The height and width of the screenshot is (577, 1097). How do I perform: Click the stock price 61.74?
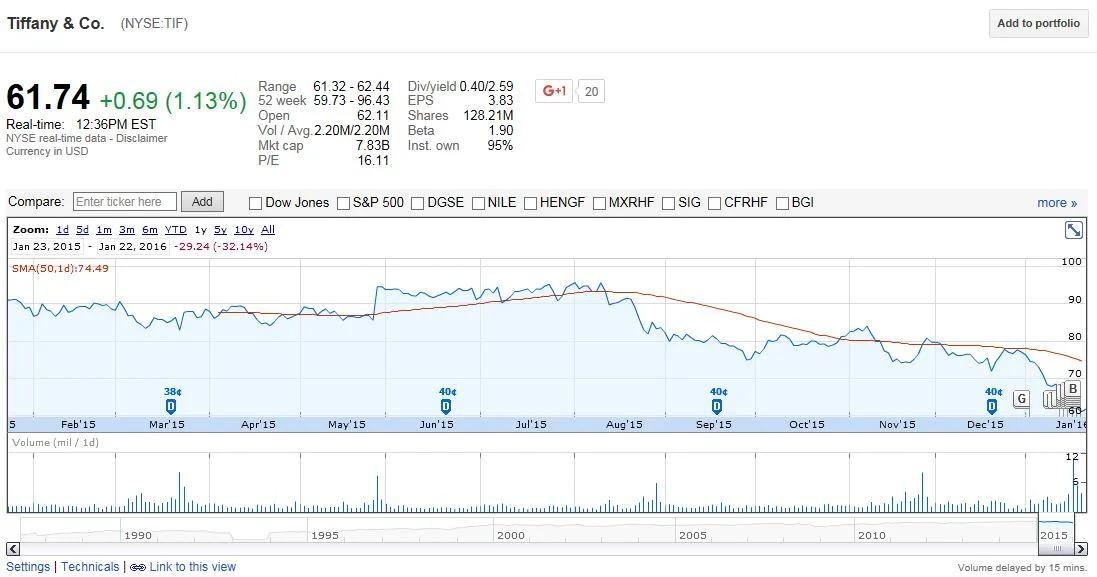coord(48,98)
